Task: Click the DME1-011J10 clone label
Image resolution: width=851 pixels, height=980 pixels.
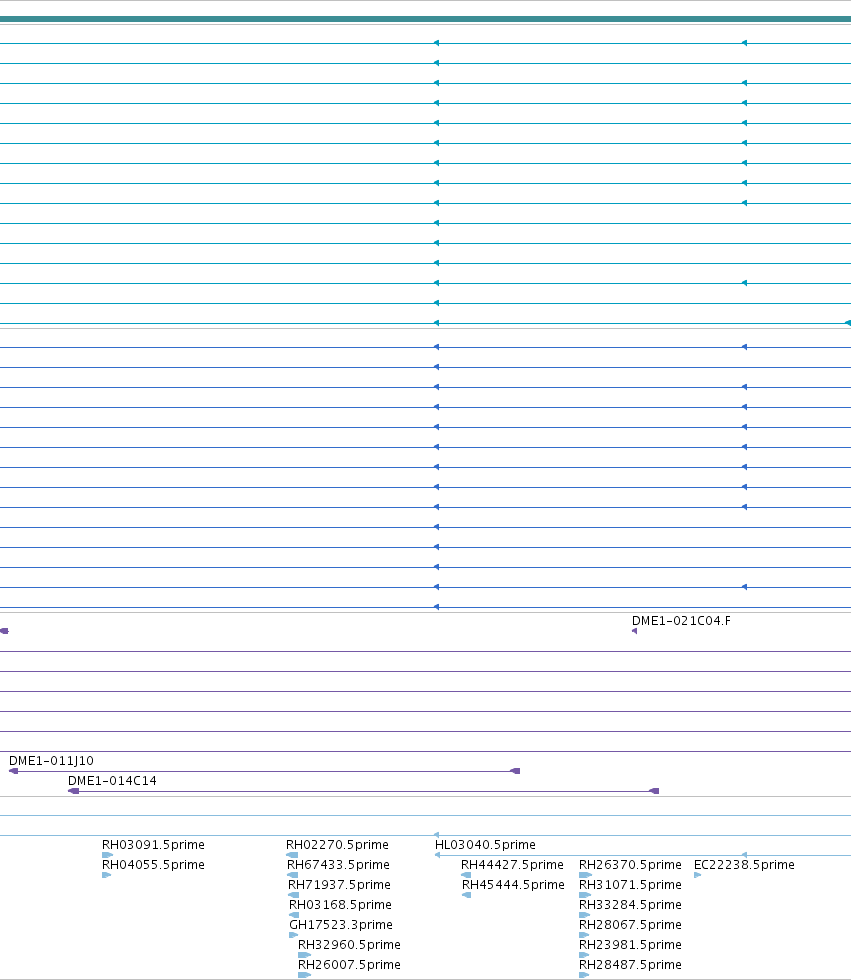Action: coord(51,761)
